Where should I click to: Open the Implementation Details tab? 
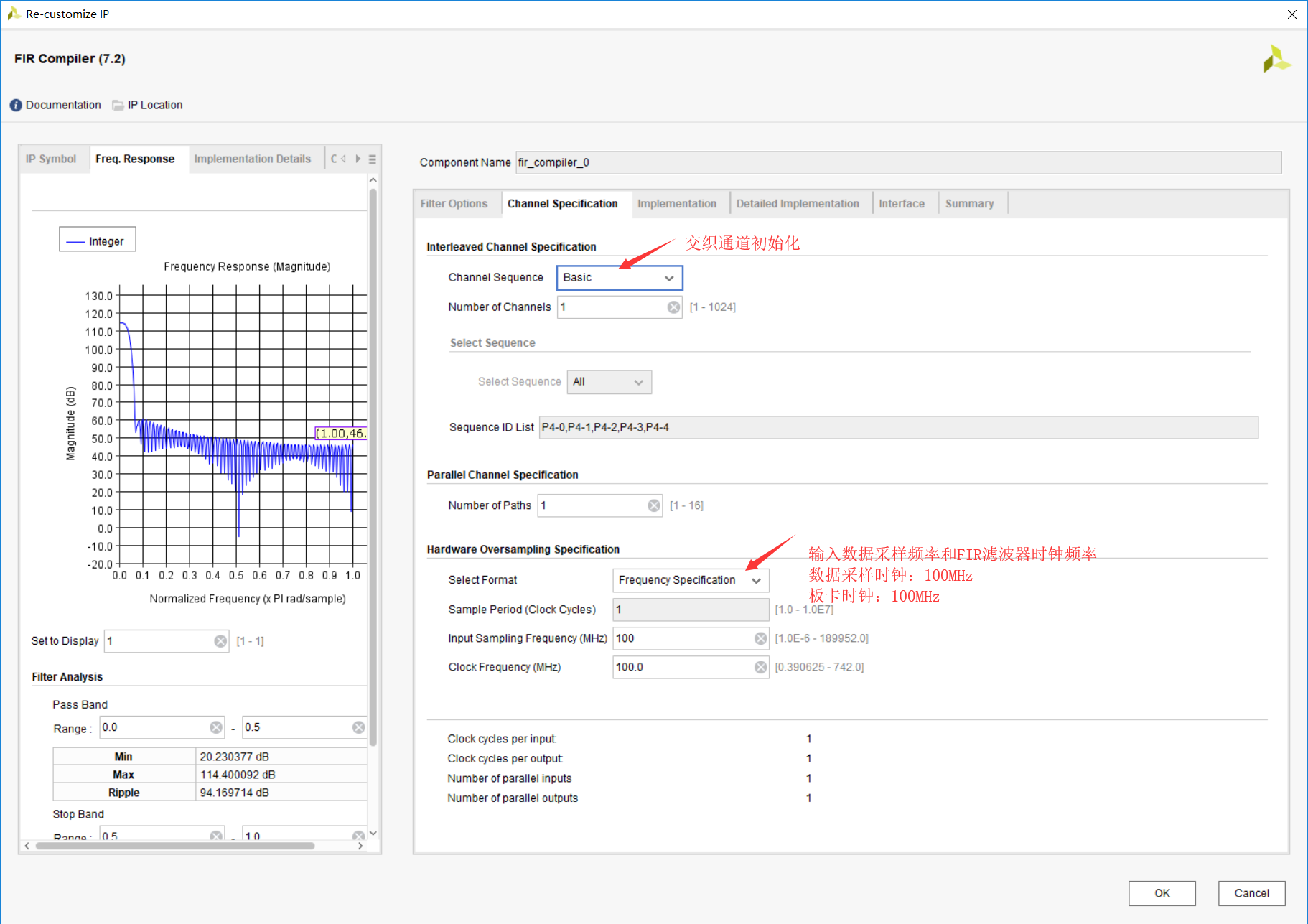[253, 159]
